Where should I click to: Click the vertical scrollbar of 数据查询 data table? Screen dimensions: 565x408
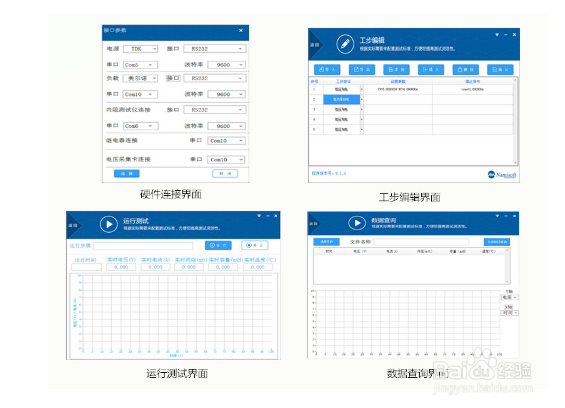click(508, 266)
